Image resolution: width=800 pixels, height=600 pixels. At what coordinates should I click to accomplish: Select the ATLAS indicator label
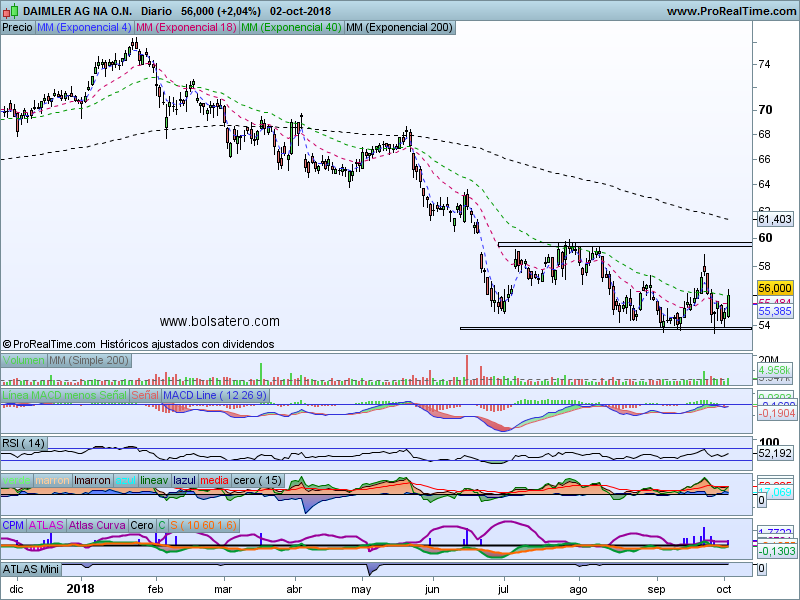(x=46, y=525)
